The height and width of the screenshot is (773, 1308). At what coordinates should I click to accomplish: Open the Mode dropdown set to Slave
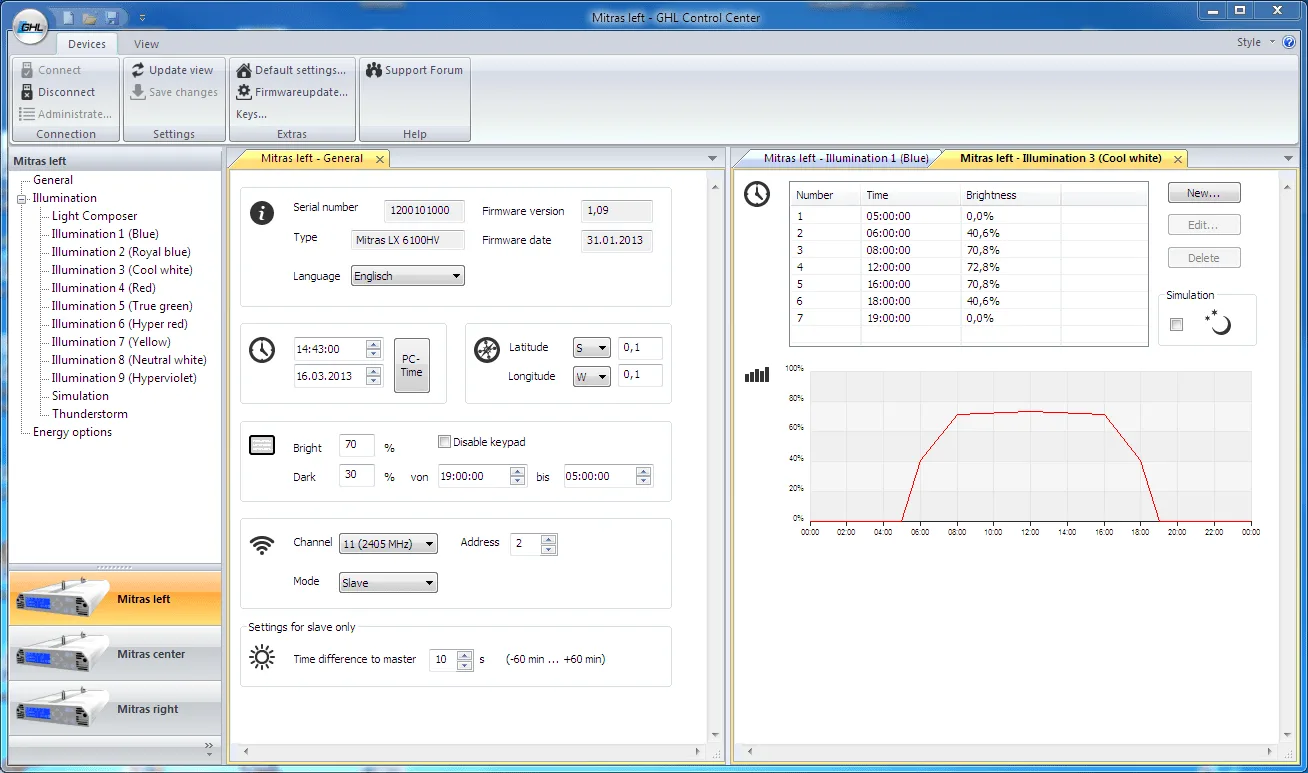(388, 583)
